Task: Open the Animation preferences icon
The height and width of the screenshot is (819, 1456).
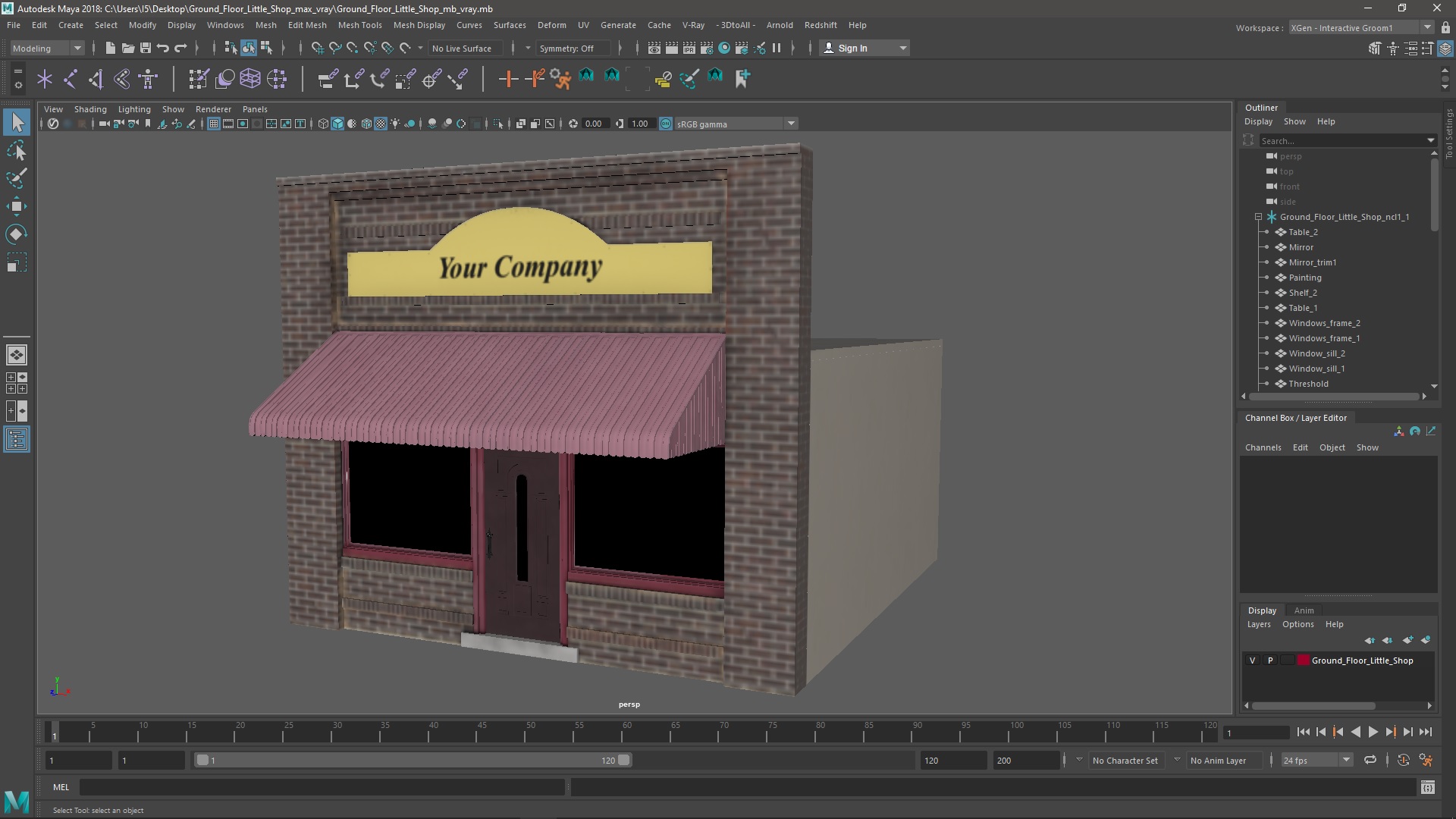Action: (1426, 760)
